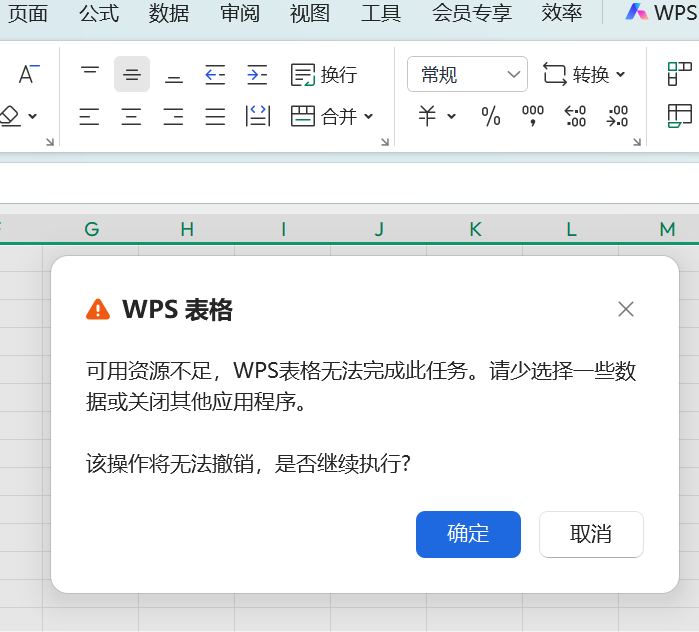This screenshot has width=699, height=632.
Task: Open the conditional formatting icon
Action: [680, 74]
